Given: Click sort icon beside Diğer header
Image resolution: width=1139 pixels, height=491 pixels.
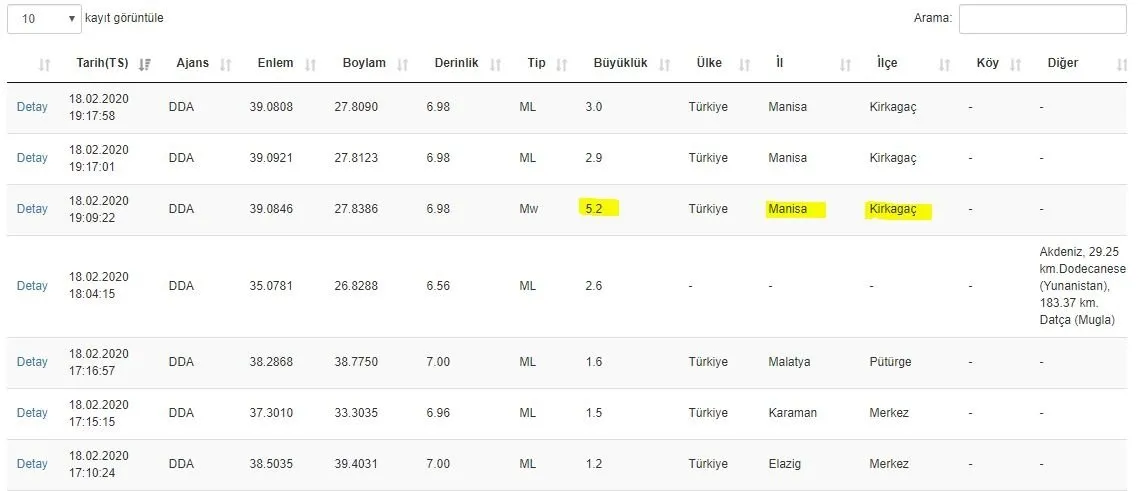Looking at the screenshot, I should coord(1122,65).
